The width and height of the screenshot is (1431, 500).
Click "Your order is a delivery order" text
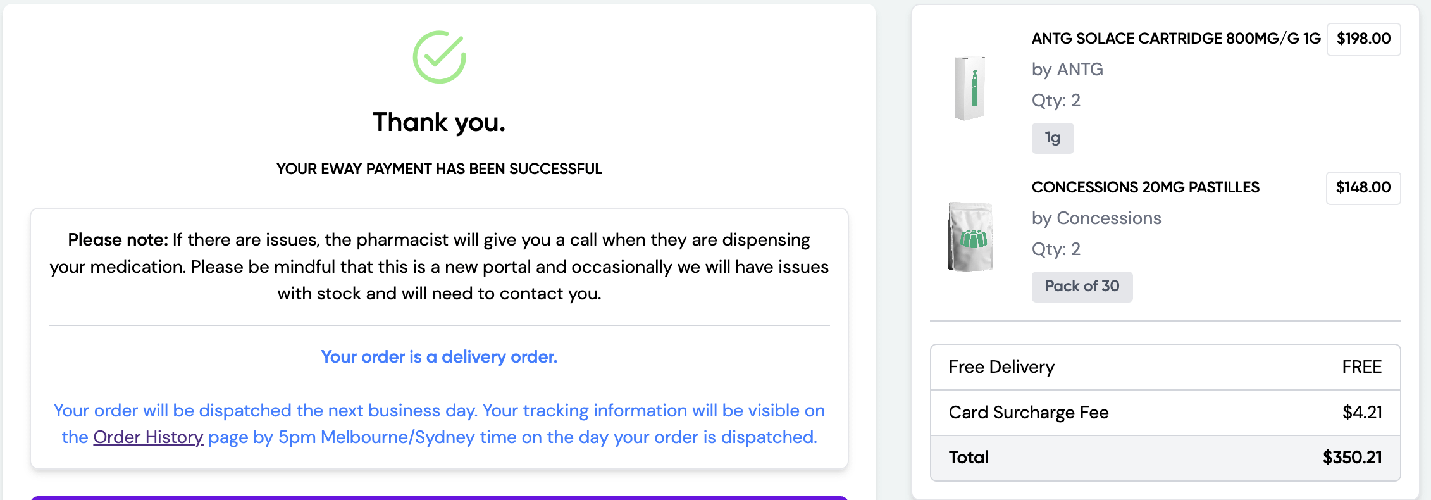(x=439, y=357)
